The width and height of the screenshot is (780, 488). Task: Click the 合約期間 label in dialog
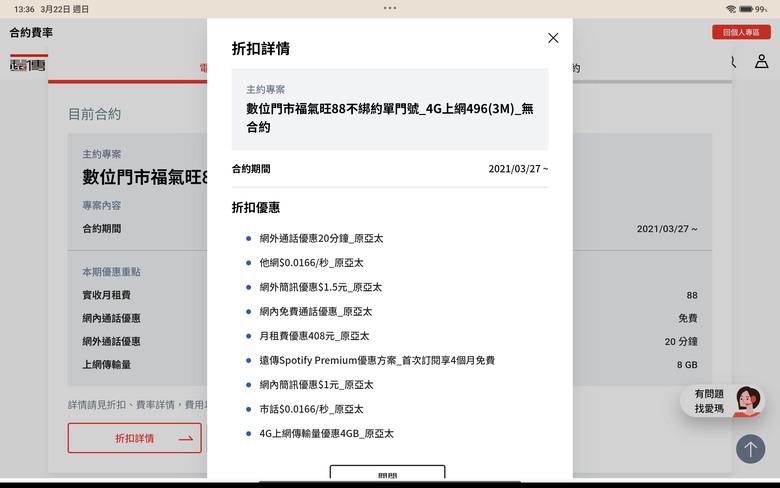[x=251, y=169]
